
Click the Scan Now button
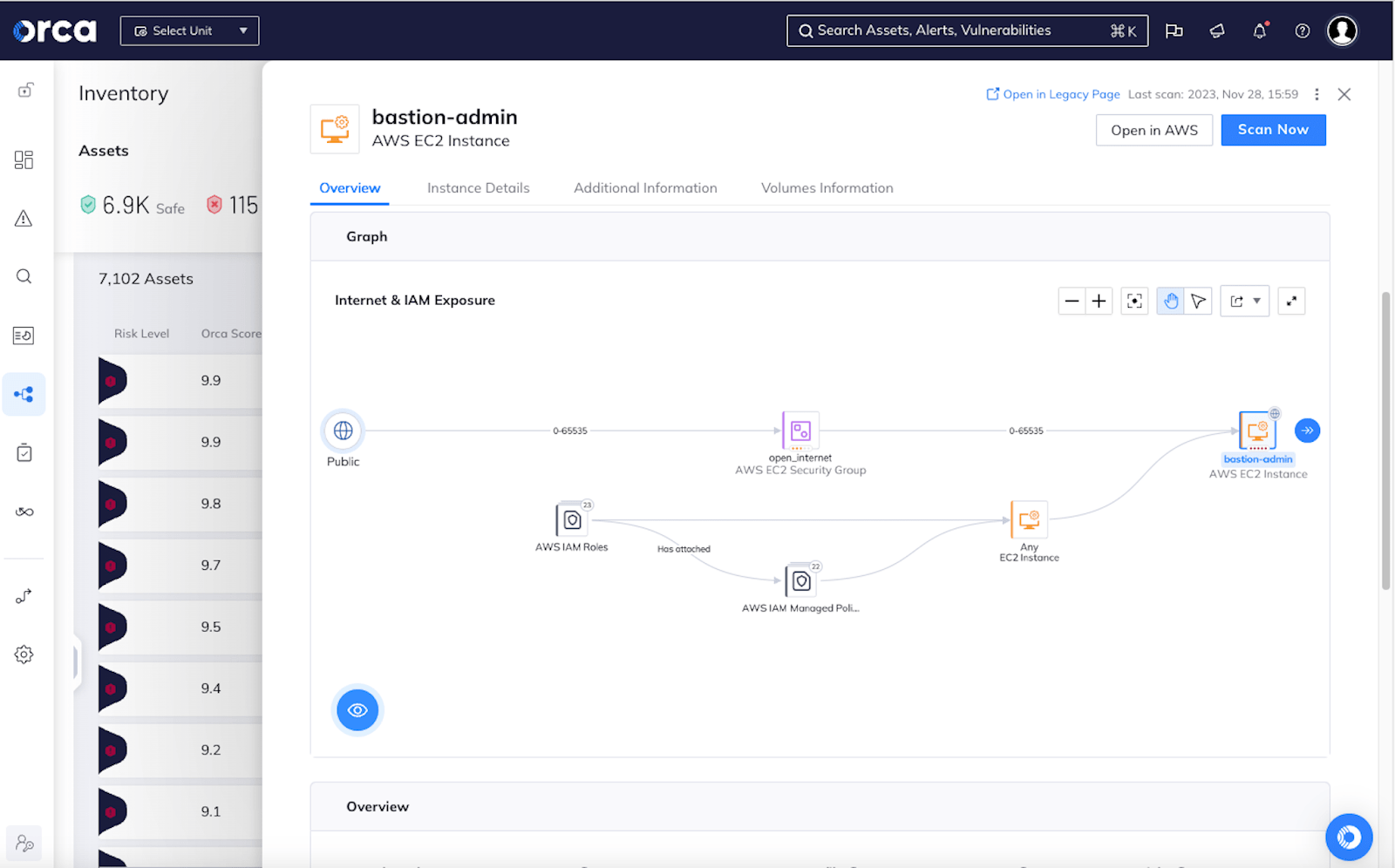click(1273, 129)
